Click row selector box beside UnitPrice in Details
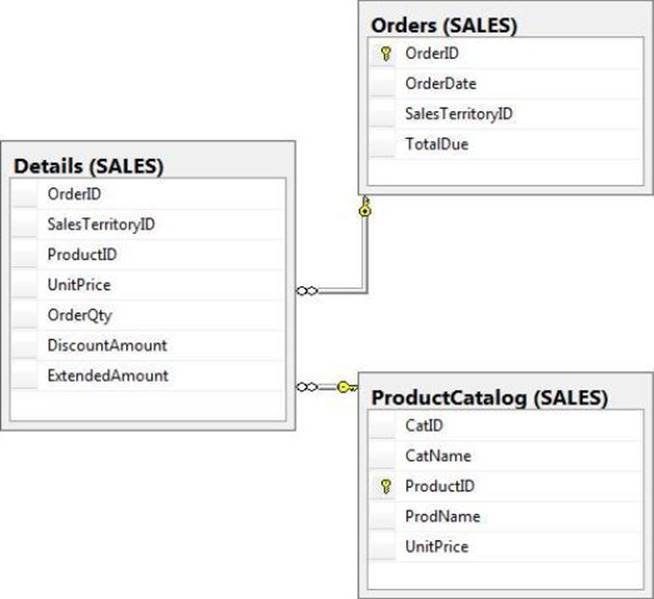The width and height of the screenshot is (654, 599). coord(25,285)
